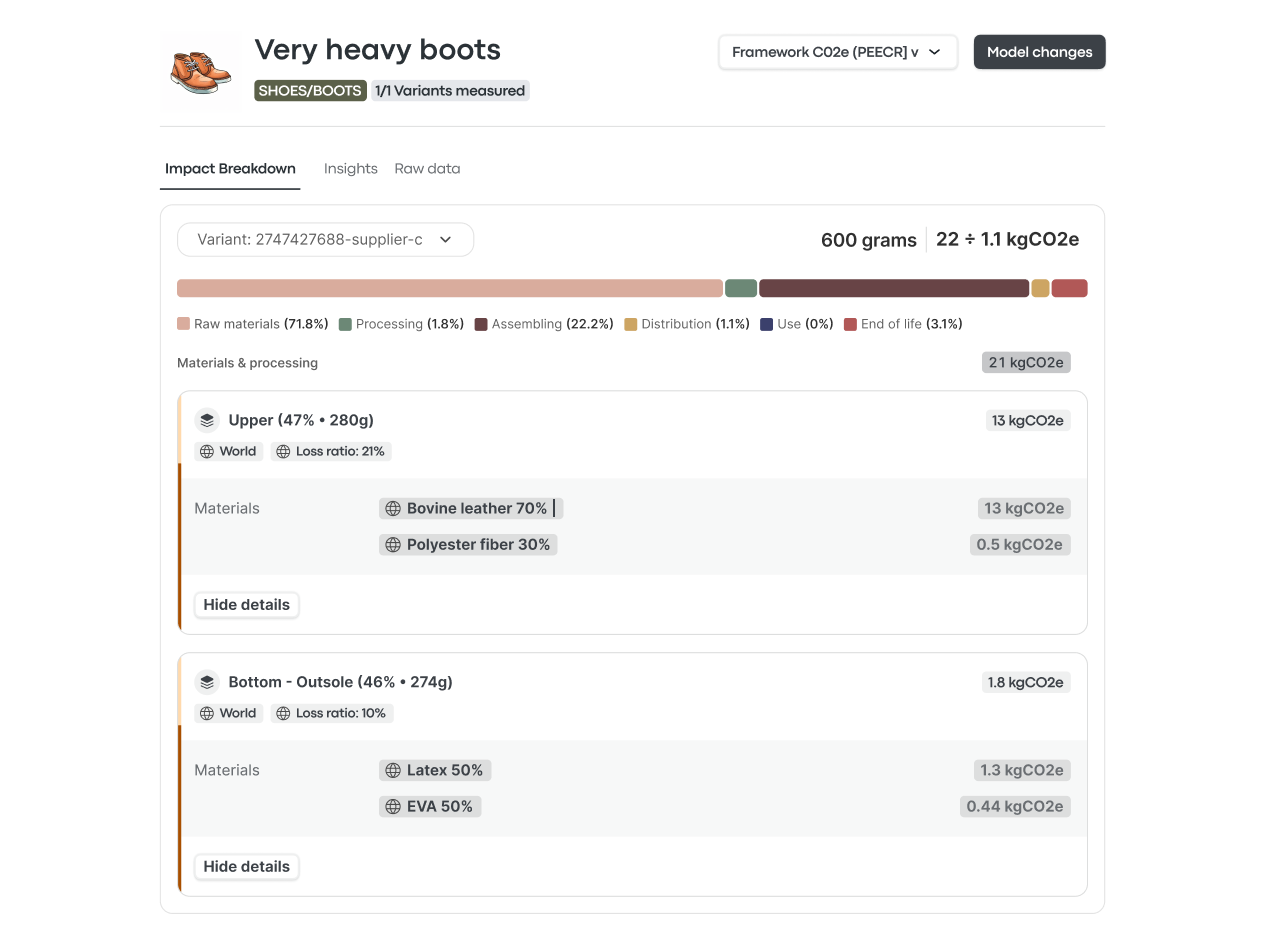Click the globe icon on the World badge
Image resolution: width=1265 pixels, height=946 pixels.
coord(208,451)
